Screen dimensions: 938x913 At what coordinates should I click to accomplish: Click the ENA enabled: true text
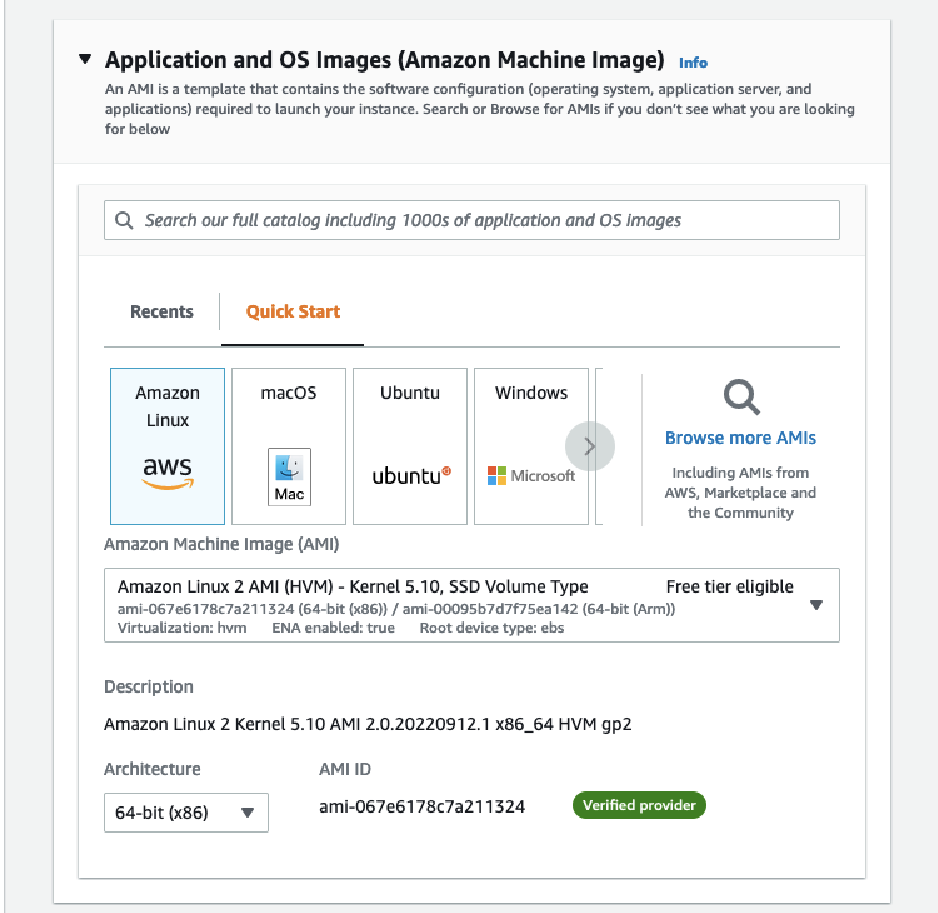333,628
